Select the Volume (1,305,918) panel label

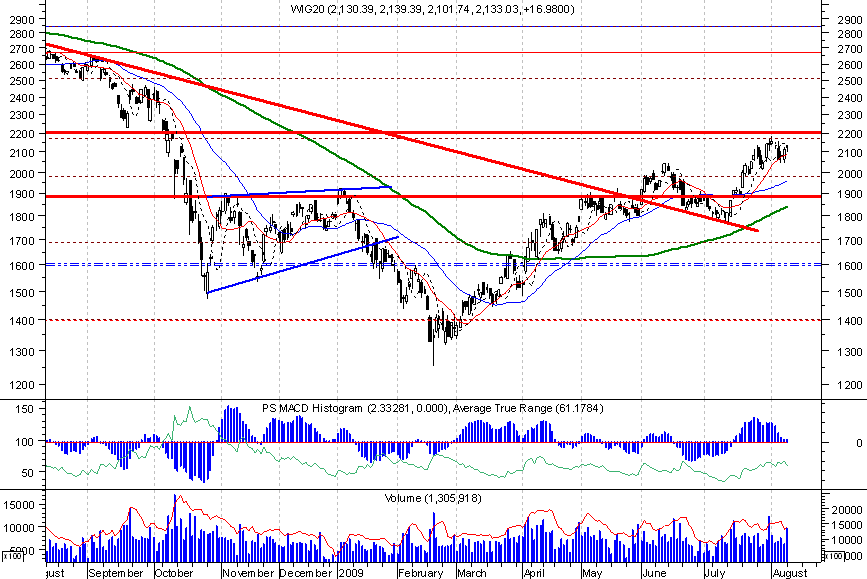click(x=433, y=498)
